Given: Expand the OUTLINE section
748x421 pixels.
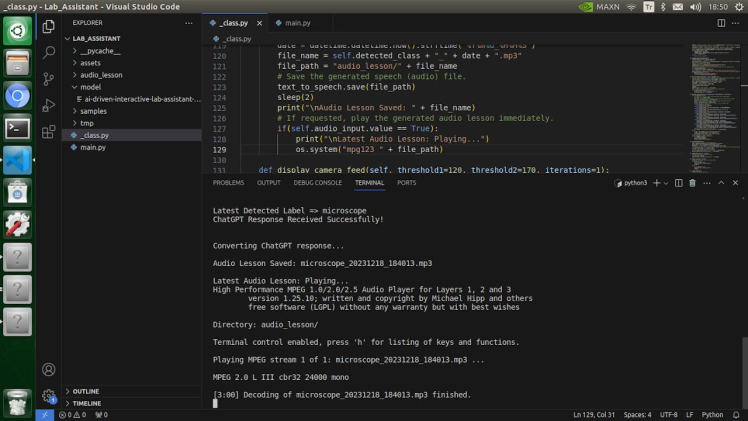Looking at the screenshot, I should tap(86, 391).
